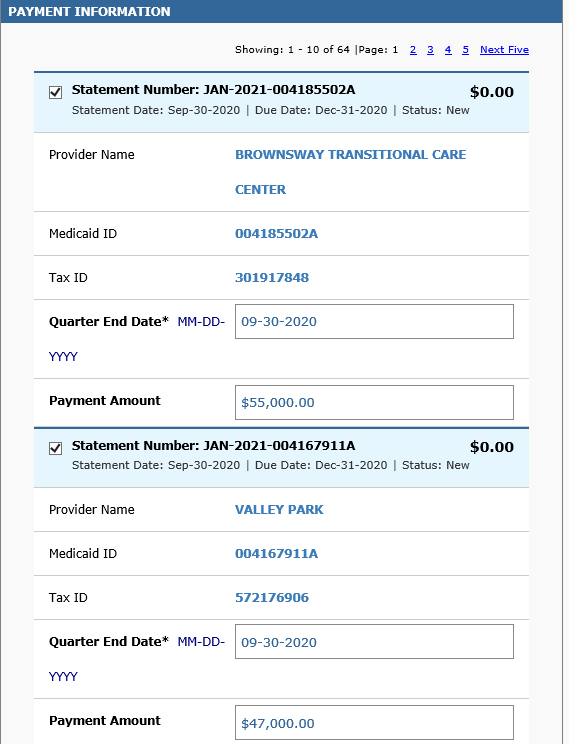Screen dimensions: 569x744
Task: Go to page 2 of results
Action: point(413,50)
